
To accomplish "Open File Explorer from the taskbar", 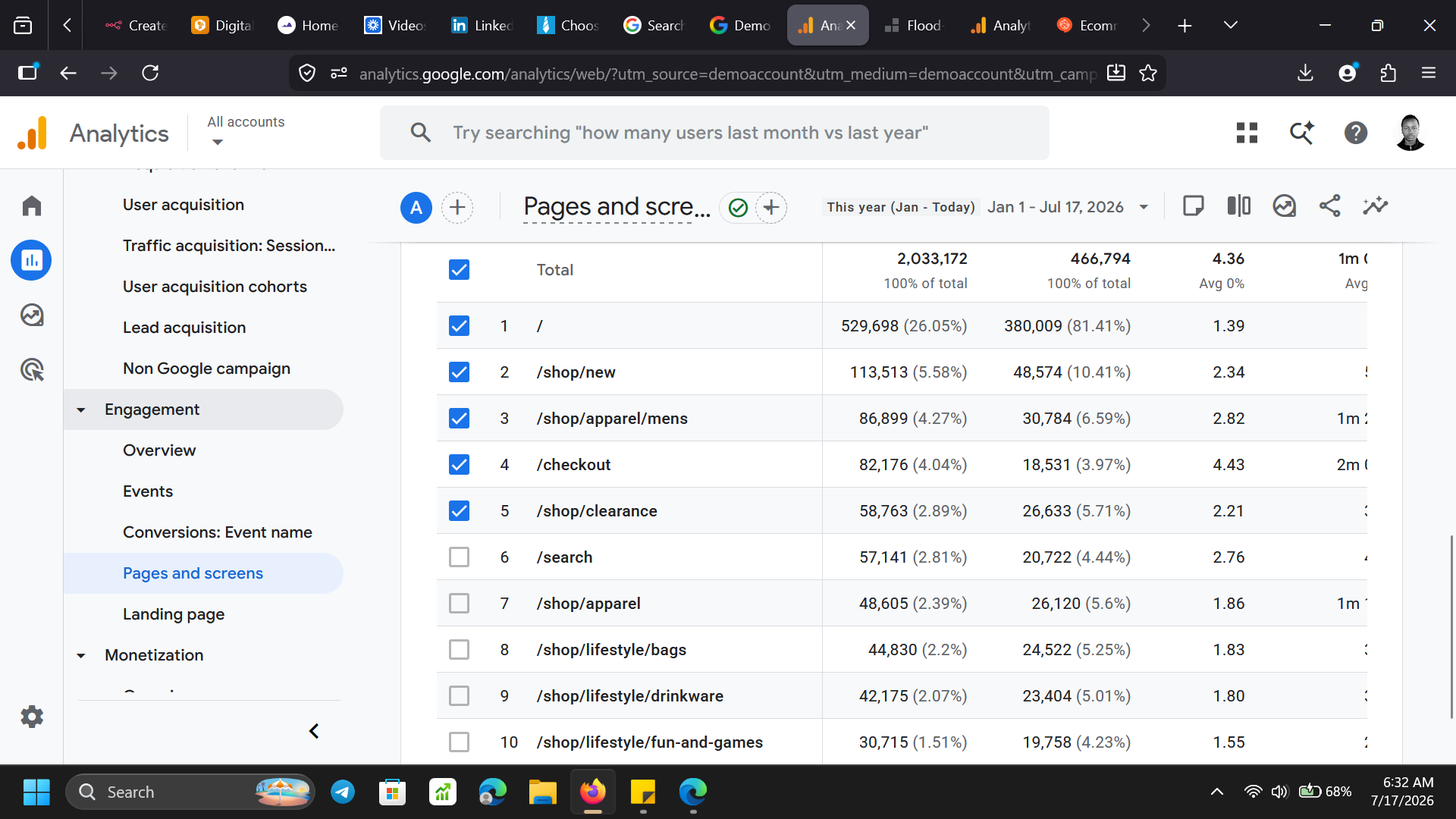I will (x=543, y=792).
